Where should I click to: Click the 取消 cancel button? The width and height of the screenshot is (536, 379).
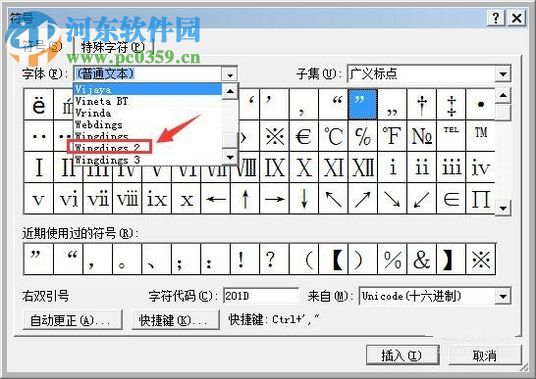coord(485,355)
